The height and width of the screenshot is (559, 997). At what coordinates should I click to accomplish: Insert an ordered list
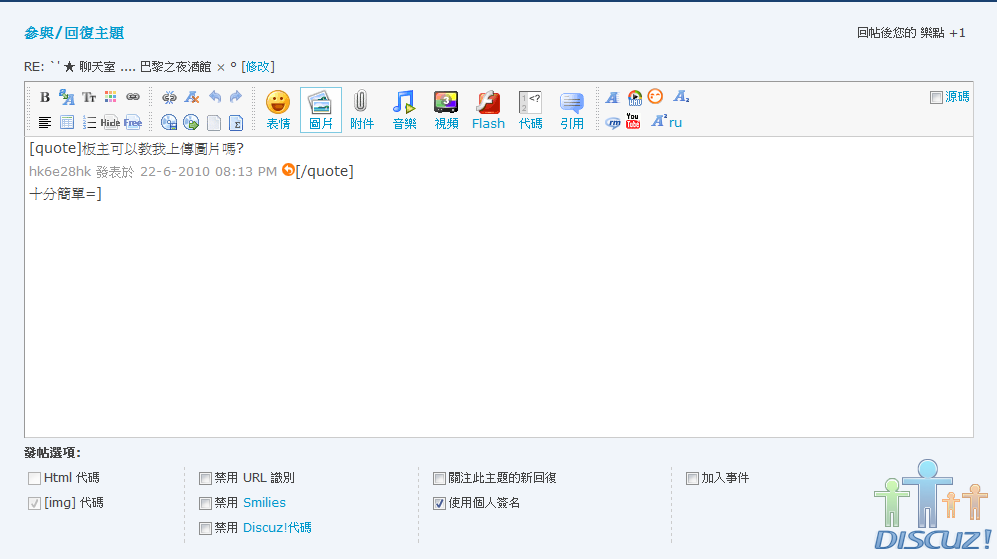(x=89, y=122)
